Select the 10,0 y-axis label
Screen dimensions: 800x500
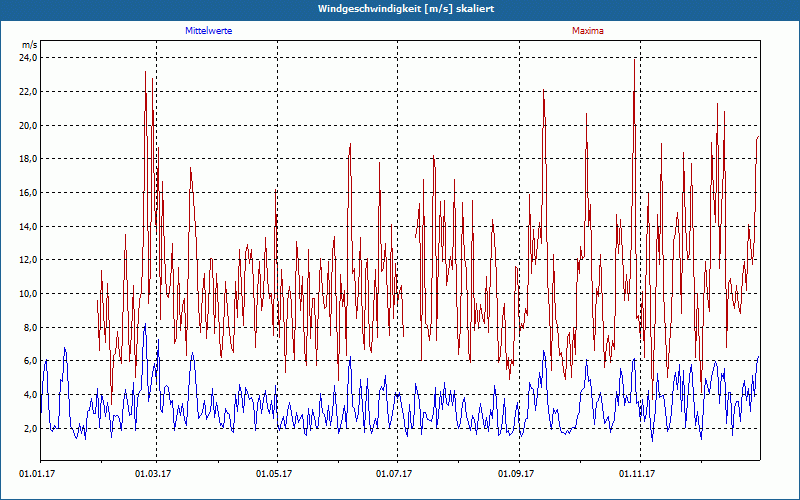click(28, 293)
